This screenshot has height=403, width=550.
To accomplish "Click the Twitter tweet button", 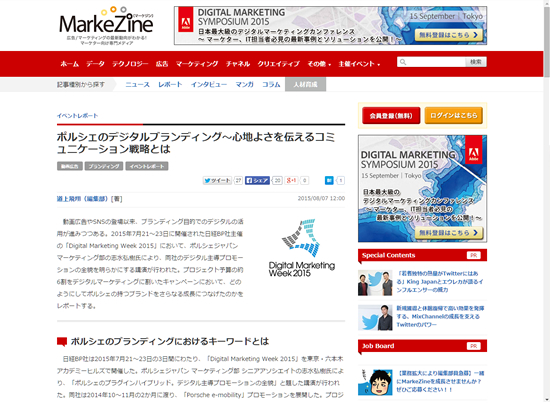I will coord(217,180).
